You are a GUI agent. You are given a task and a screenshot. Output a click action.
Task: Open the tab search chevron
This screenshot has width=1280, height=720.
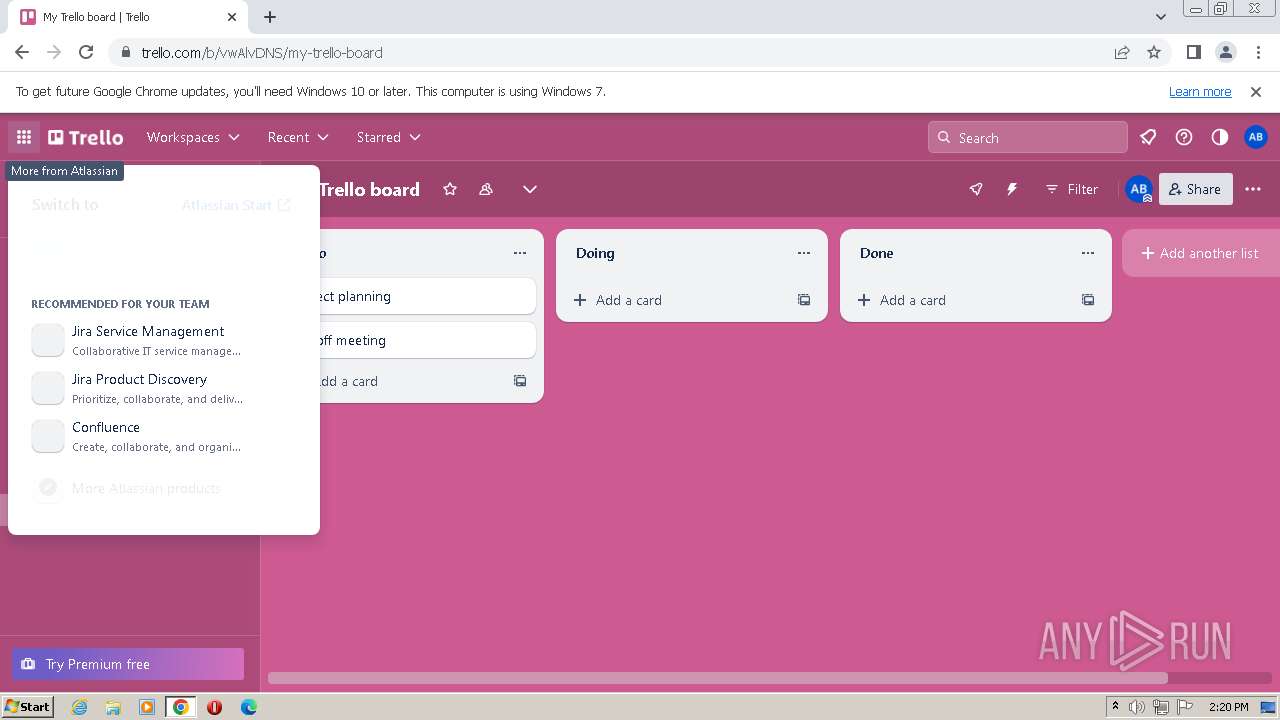click(1160, 17)
